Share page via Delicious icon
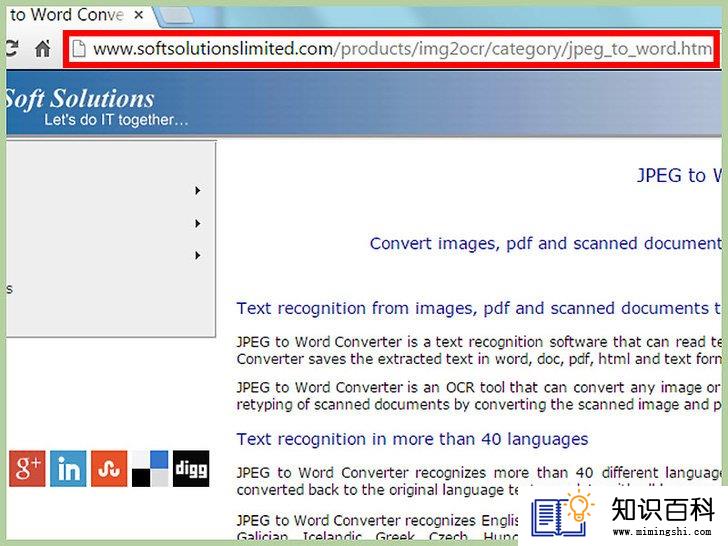This screenshot has width=728, height=546. (150, 468)
